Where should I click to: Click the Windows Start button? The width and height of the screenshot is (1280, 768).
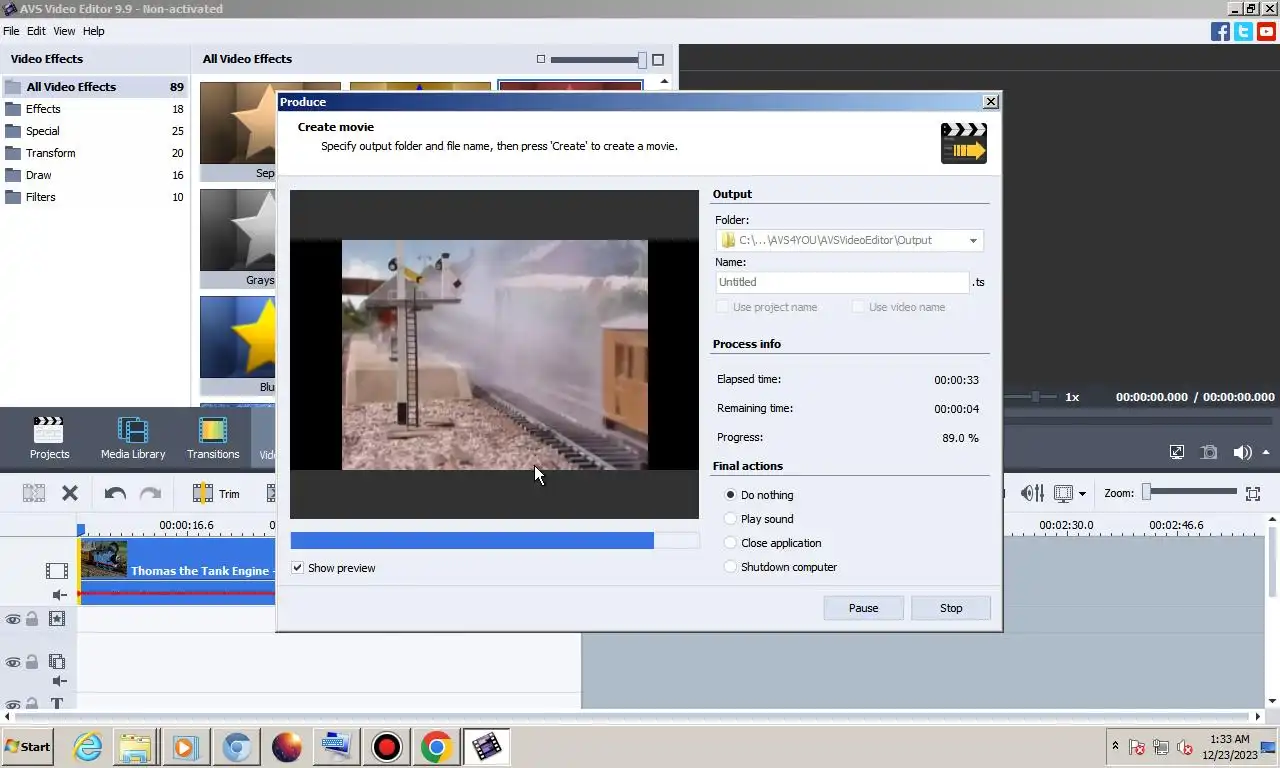pyautogui.click(x=28, y=746)
